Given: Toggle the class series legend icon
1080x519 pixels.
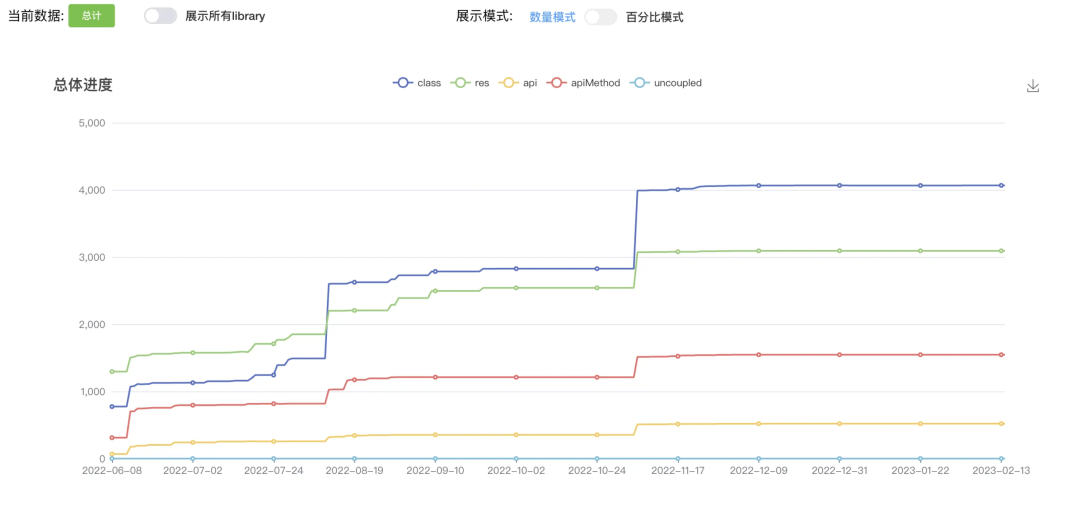Looking at the screenshot, I should (x=403, y=83).
